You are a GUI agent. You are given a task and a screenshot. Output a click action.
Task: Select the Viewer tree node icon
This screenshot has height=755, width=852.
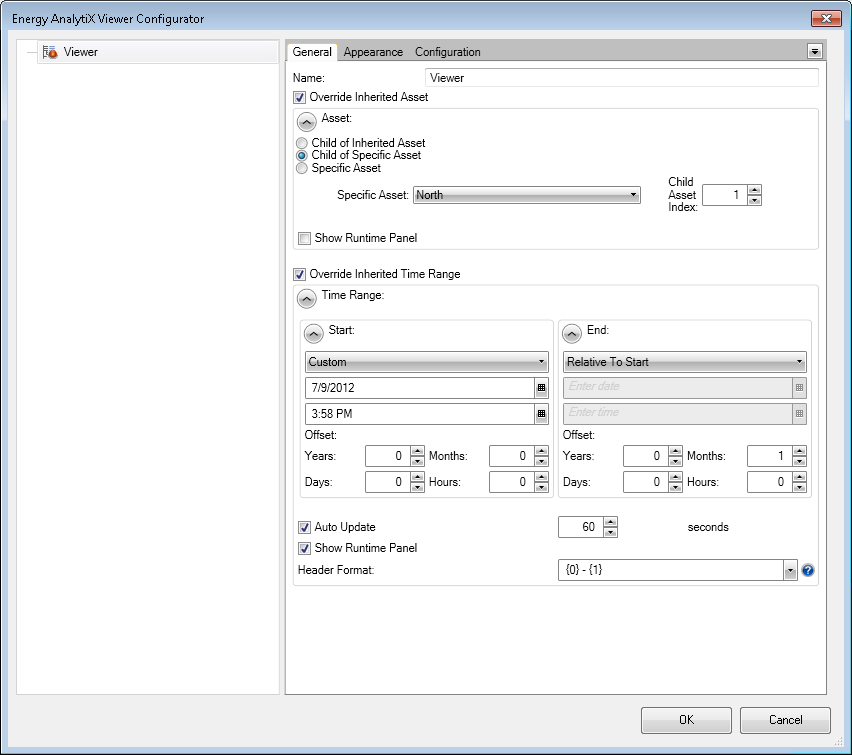tap(50, 52)
